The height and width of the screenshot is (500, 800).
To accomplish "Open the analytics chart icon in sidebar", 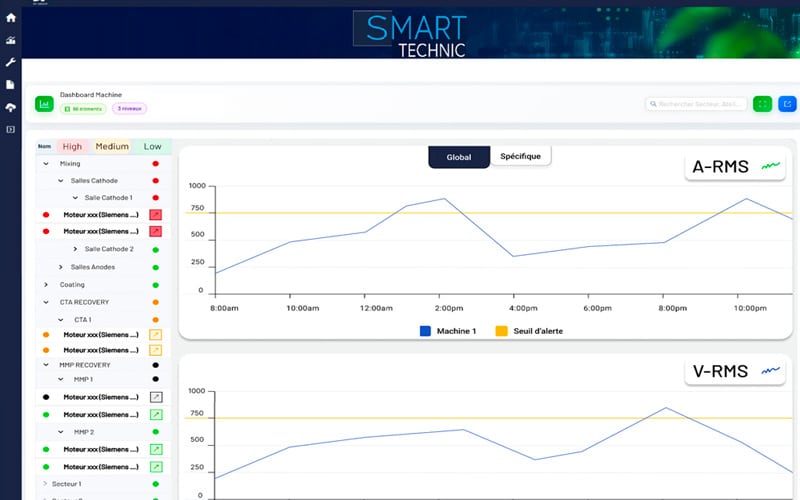I will coord(10,41).
